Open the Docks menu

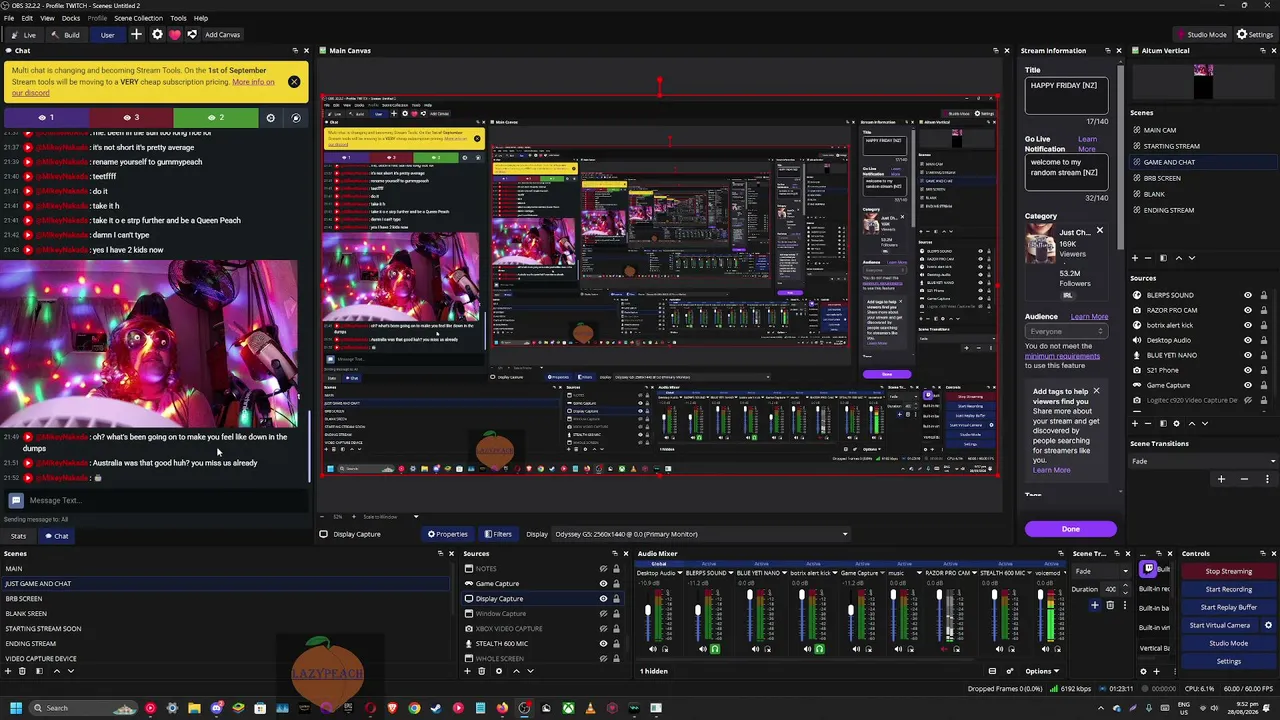pyautogui.click(x=71, y=18)
